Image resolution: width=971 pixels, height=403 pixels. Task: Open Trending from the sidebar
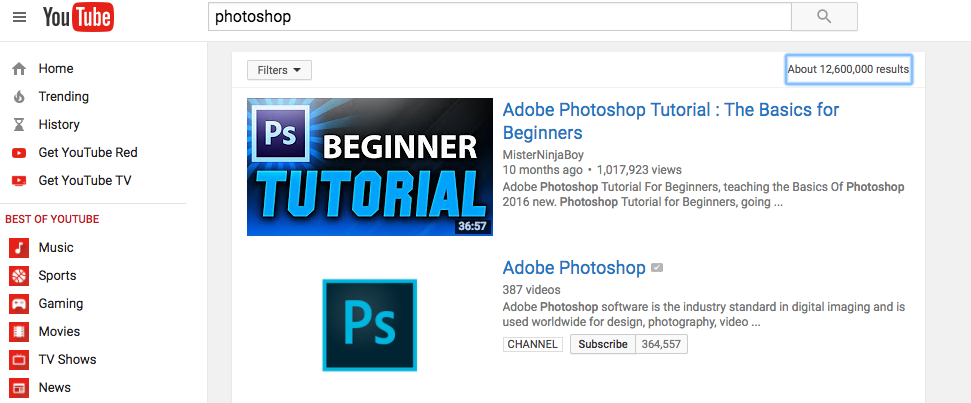point(63,97)
